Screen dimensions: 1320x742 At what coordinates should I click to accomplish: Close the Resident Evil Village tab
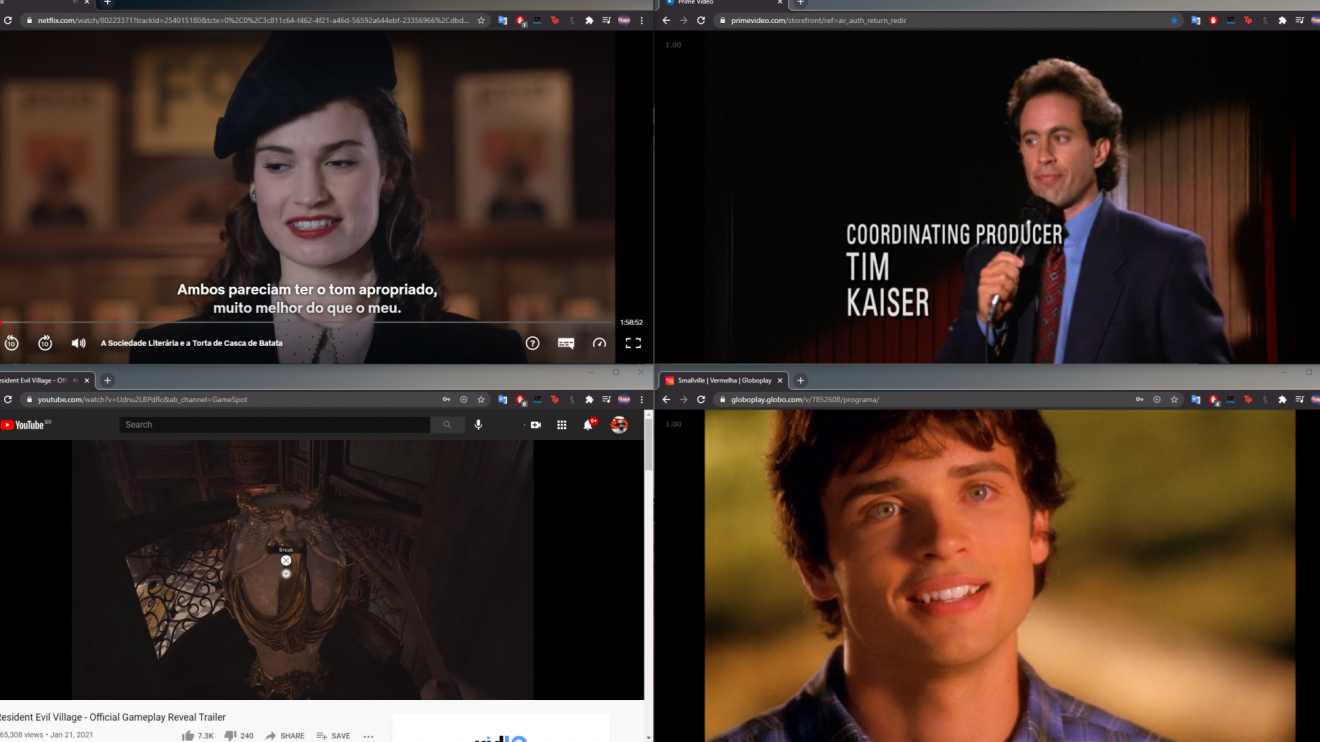[x=87, y=380]
